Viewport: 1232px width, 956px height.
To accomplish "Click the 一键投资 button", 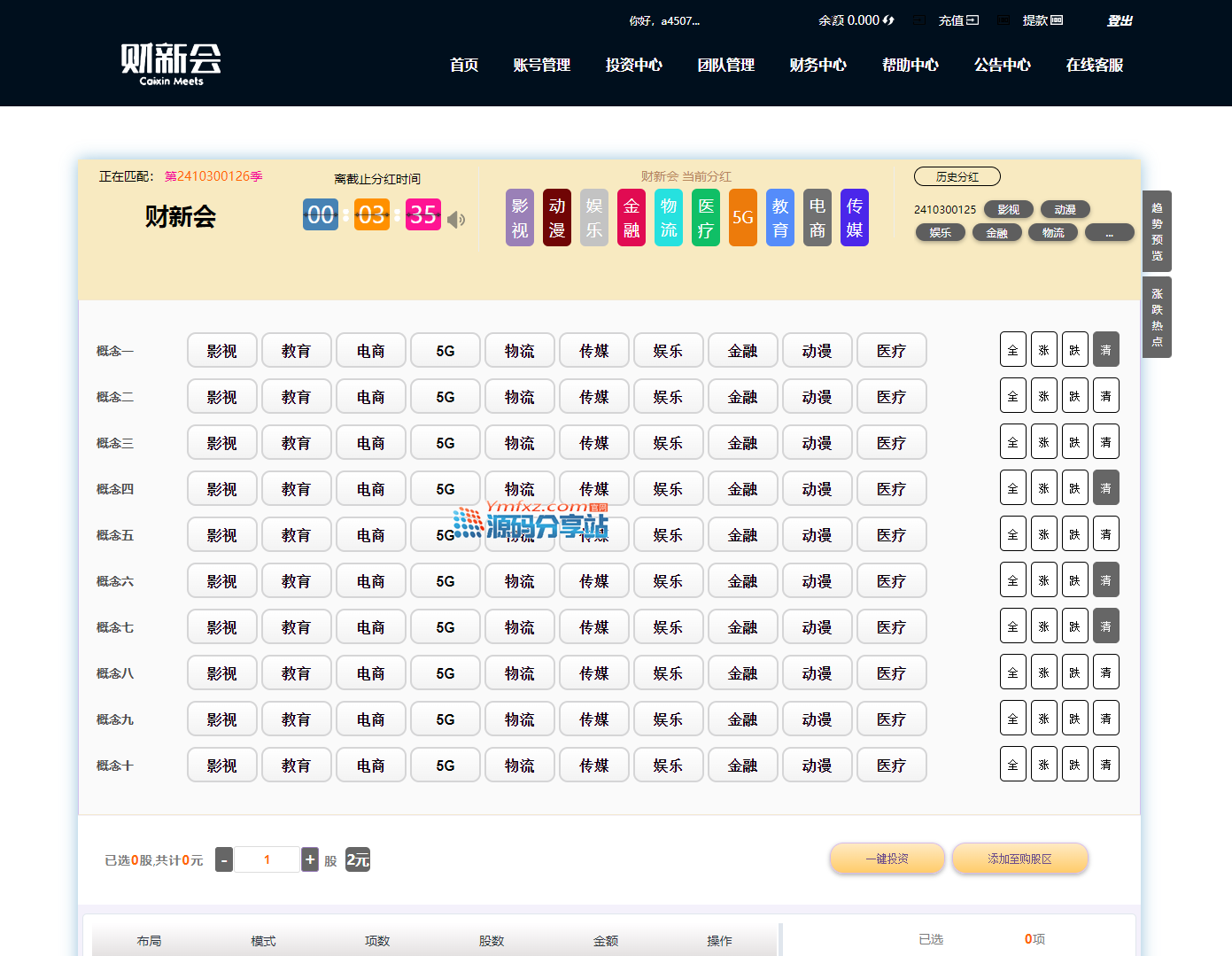I will 887,859.
